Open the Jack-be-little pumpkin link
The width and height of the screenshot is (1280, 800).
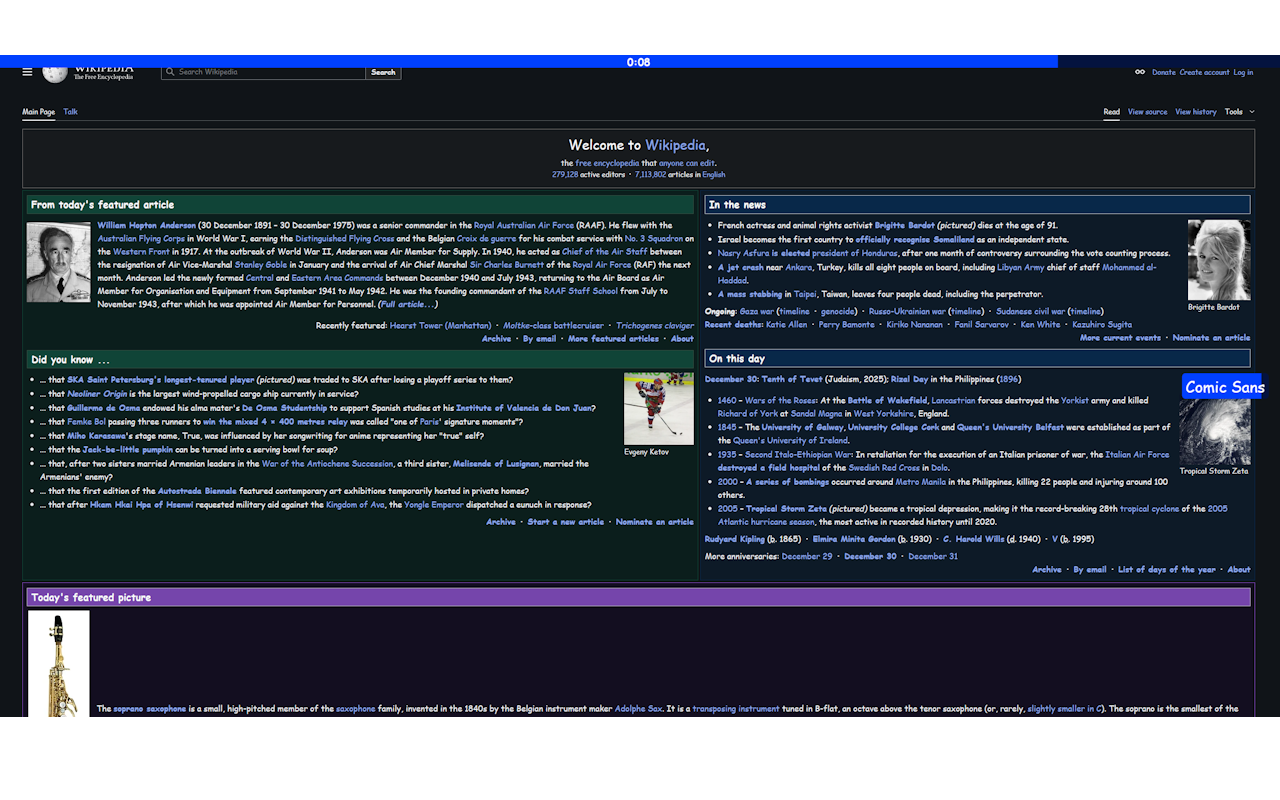click(x=128, y=450)
